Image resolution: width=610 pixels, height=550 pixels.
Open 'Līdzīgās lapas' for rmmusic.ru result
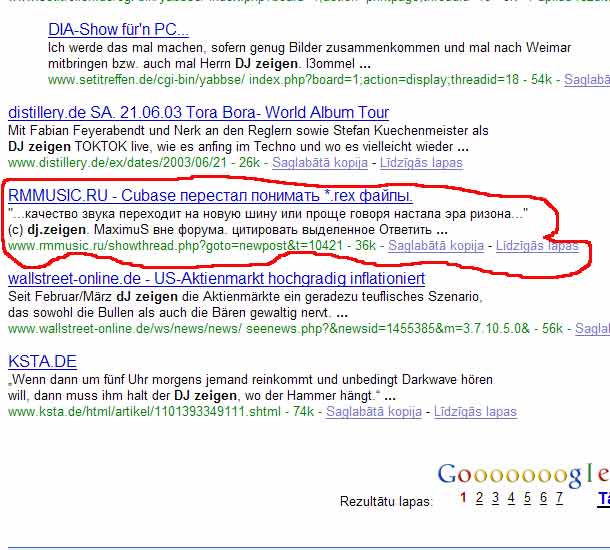point(537,246)
